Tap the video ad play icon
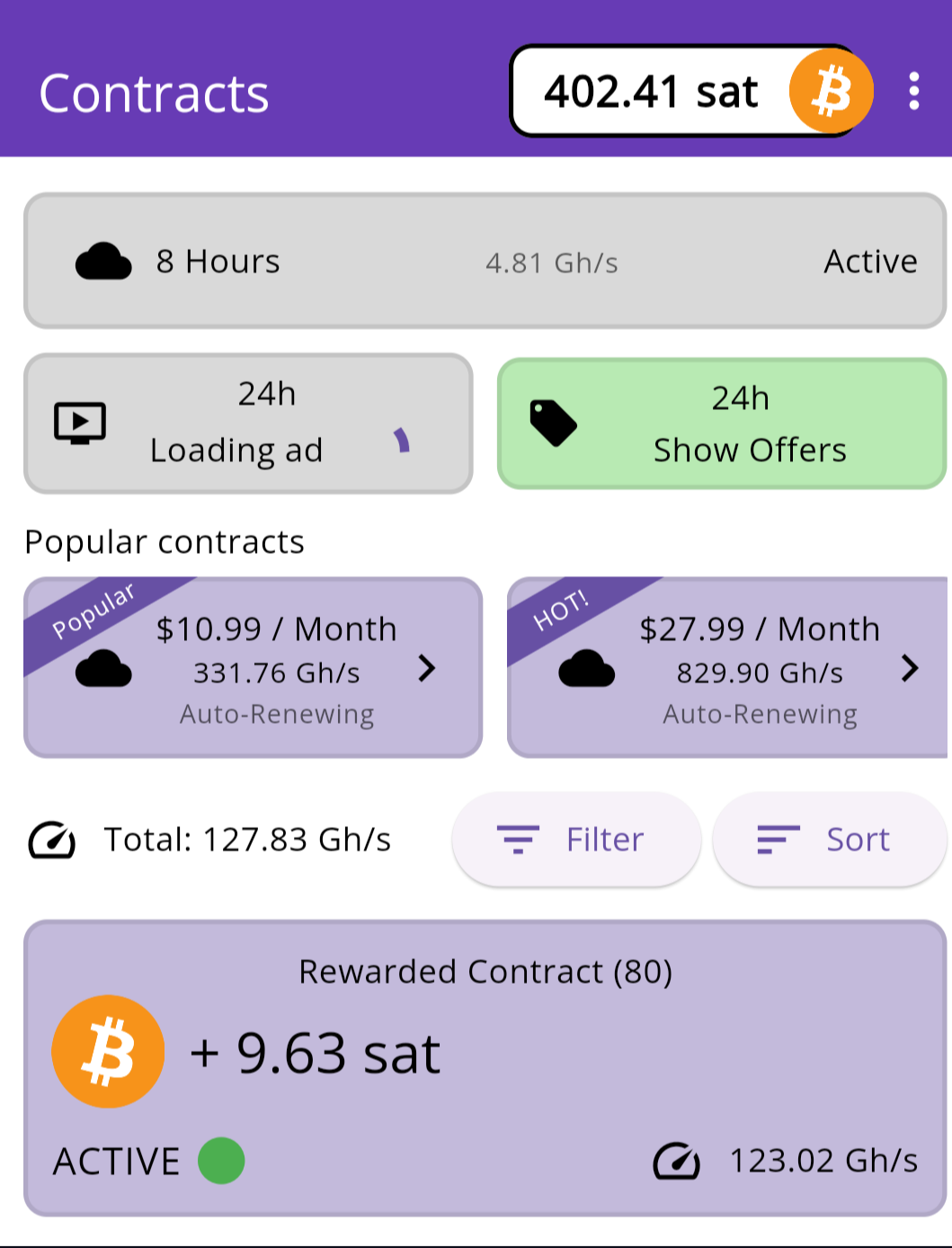This screenshot has height=1248, width=952. [80, 423]
